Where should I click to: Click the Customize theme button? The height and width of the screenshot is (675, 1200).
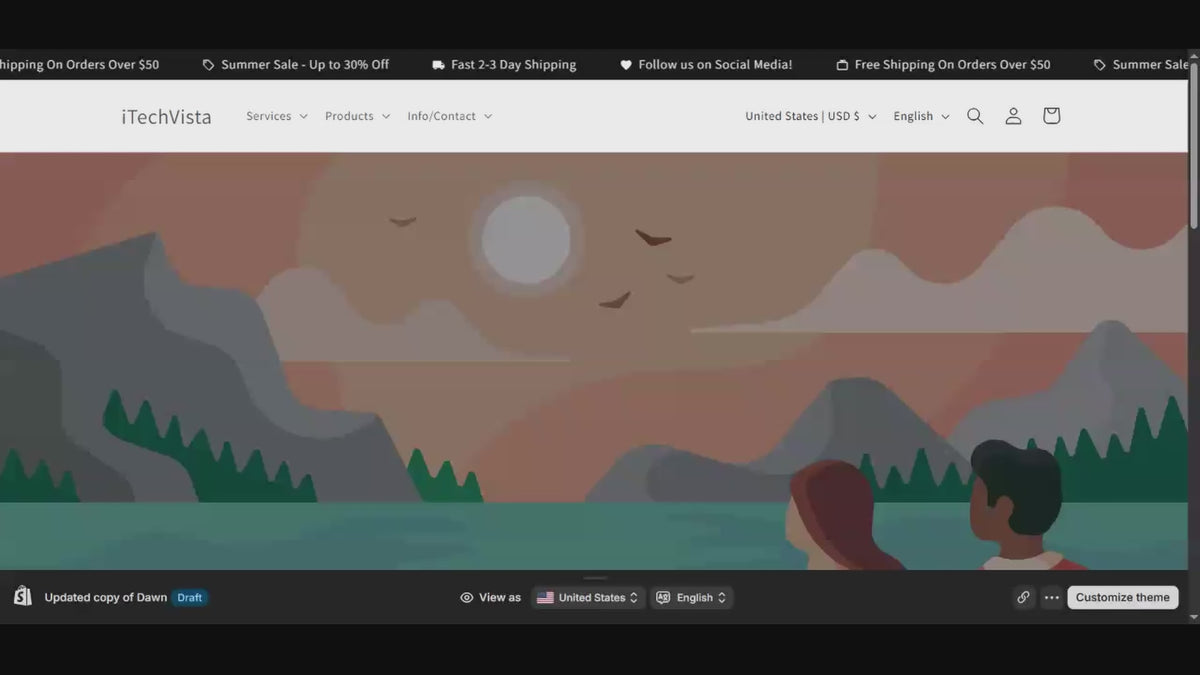coord(1122,597)
